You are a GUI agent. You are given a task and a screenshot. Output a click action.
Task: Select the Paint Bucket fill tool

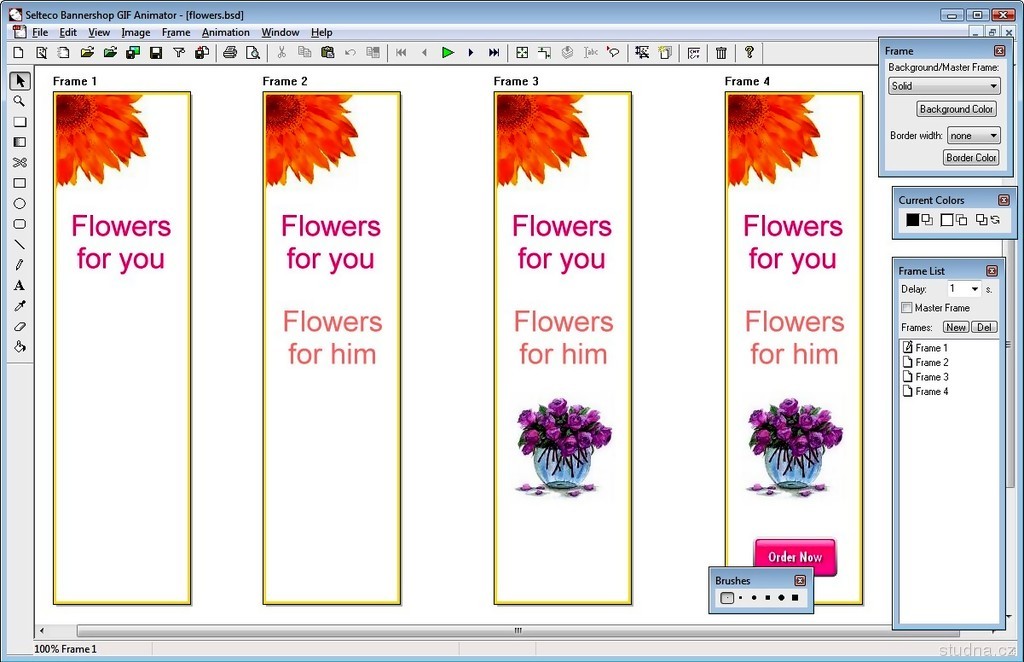[x=19, y=347]
